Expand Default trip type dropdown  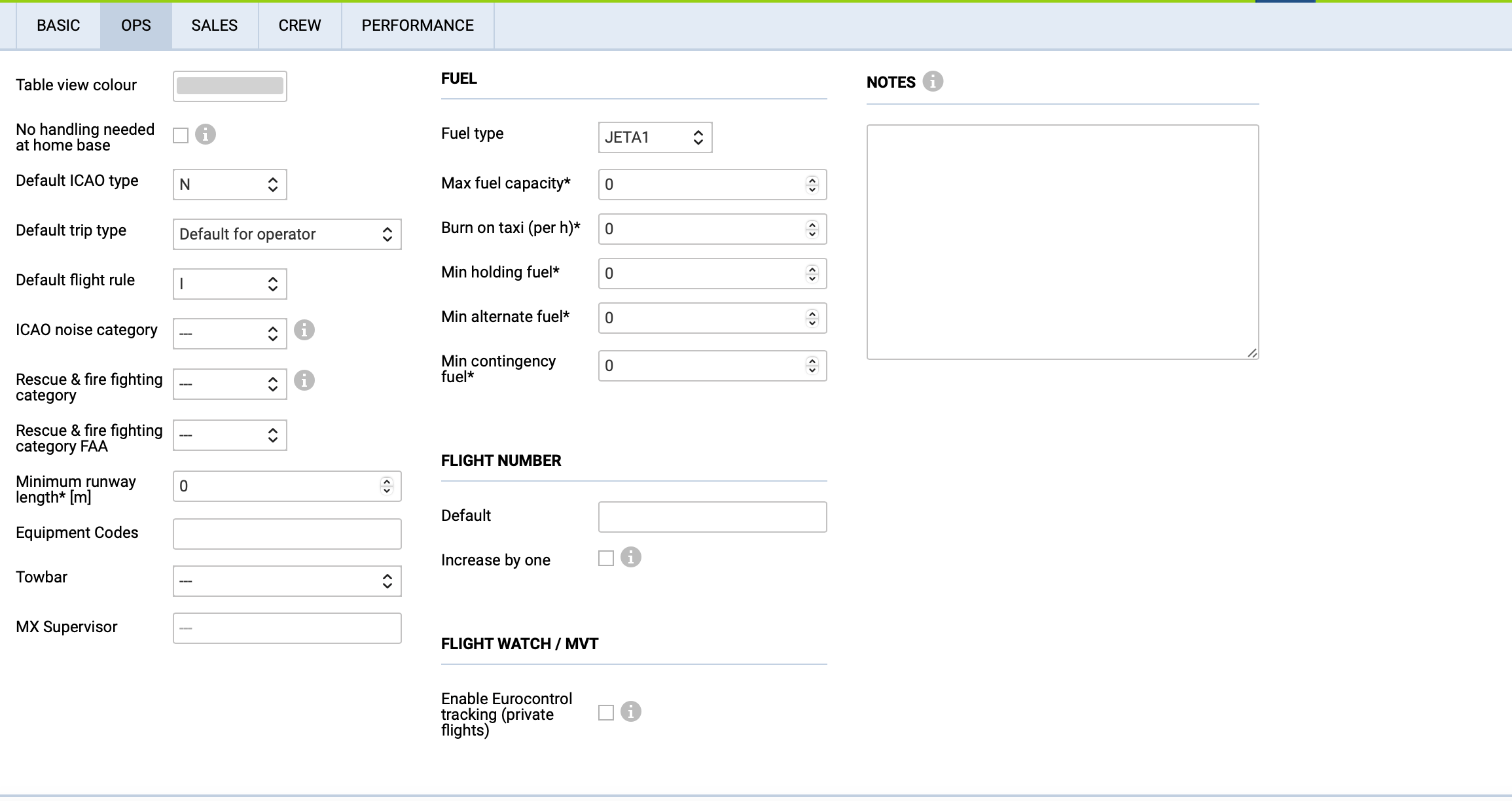(287, 234)
